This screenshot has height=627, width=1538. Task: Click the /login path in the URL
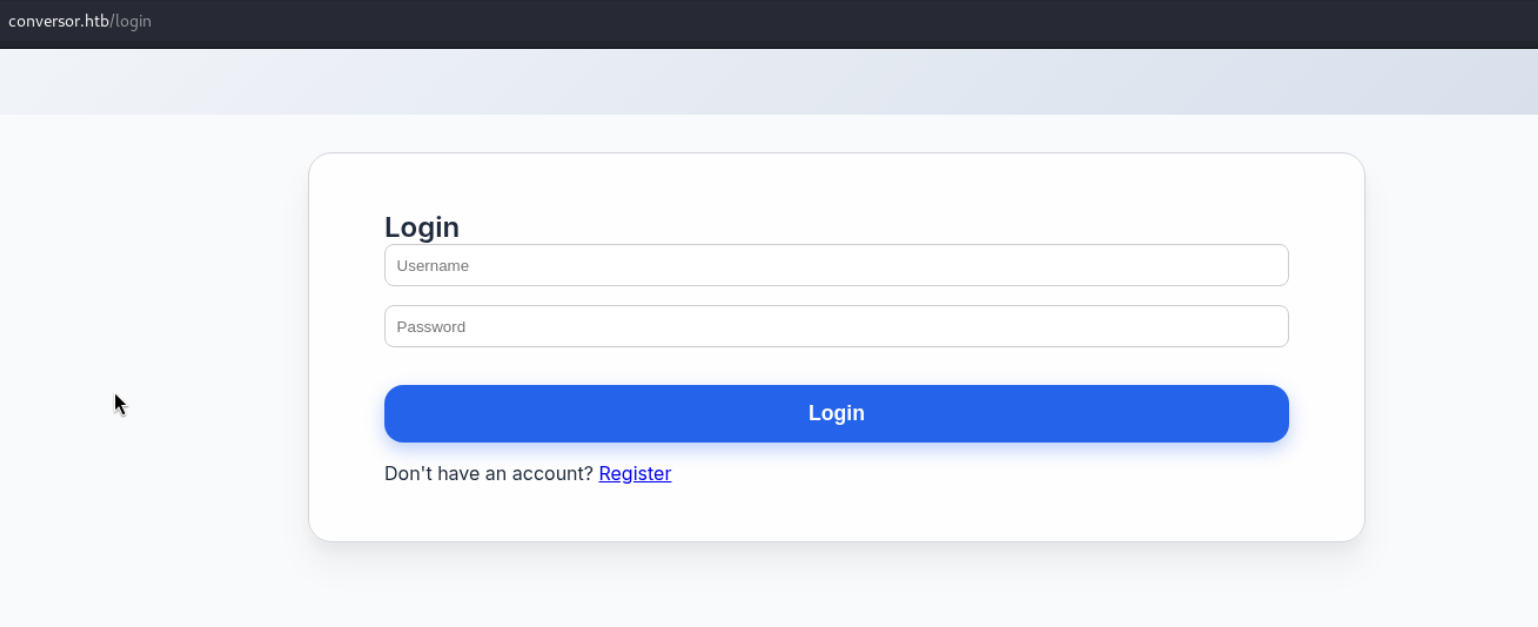pos(131,21)
